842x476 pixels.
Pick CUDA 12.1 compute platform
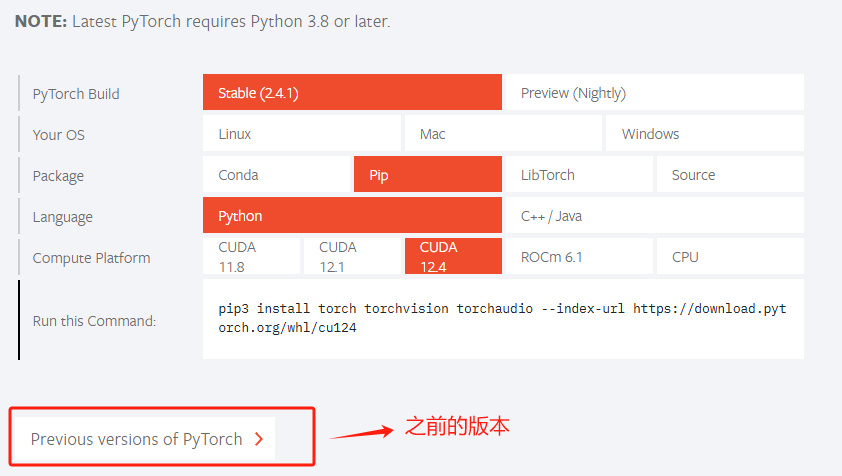click(352, 256)
